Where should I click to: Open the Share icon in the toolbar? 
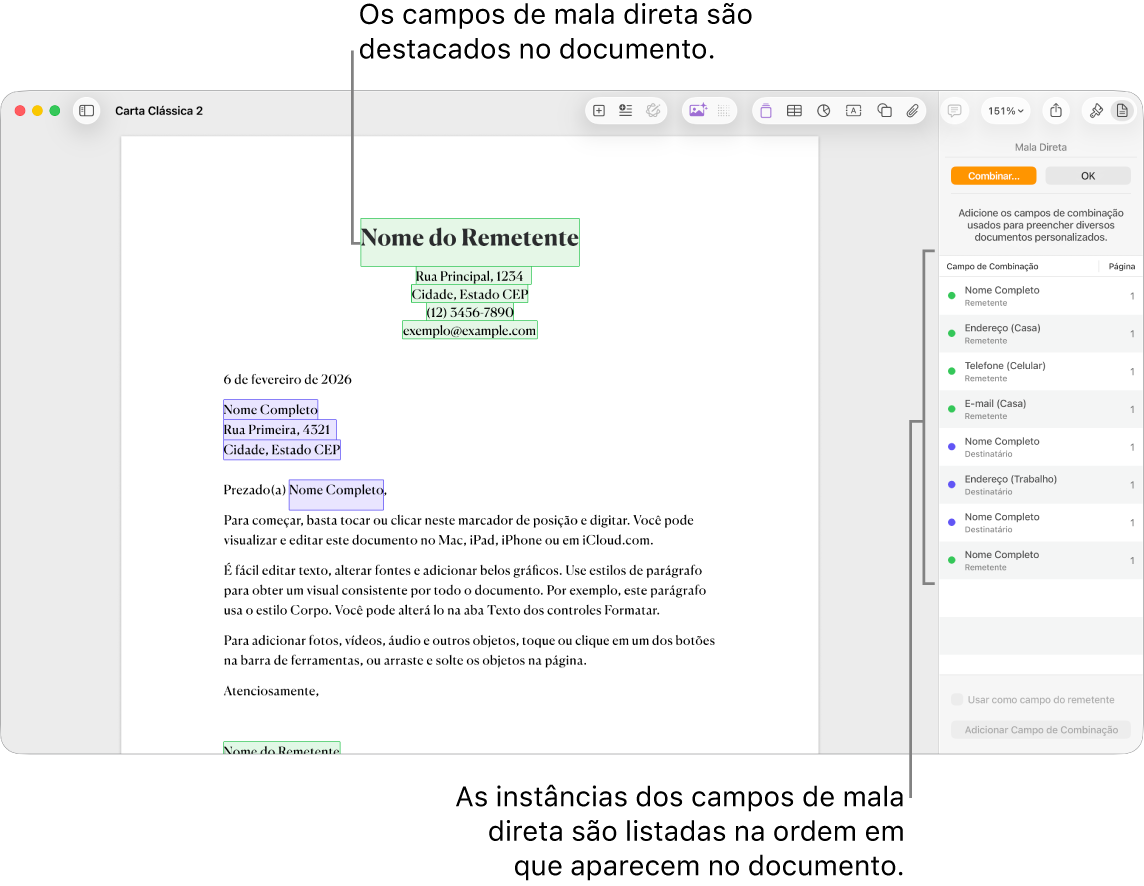coord(1056,111)
